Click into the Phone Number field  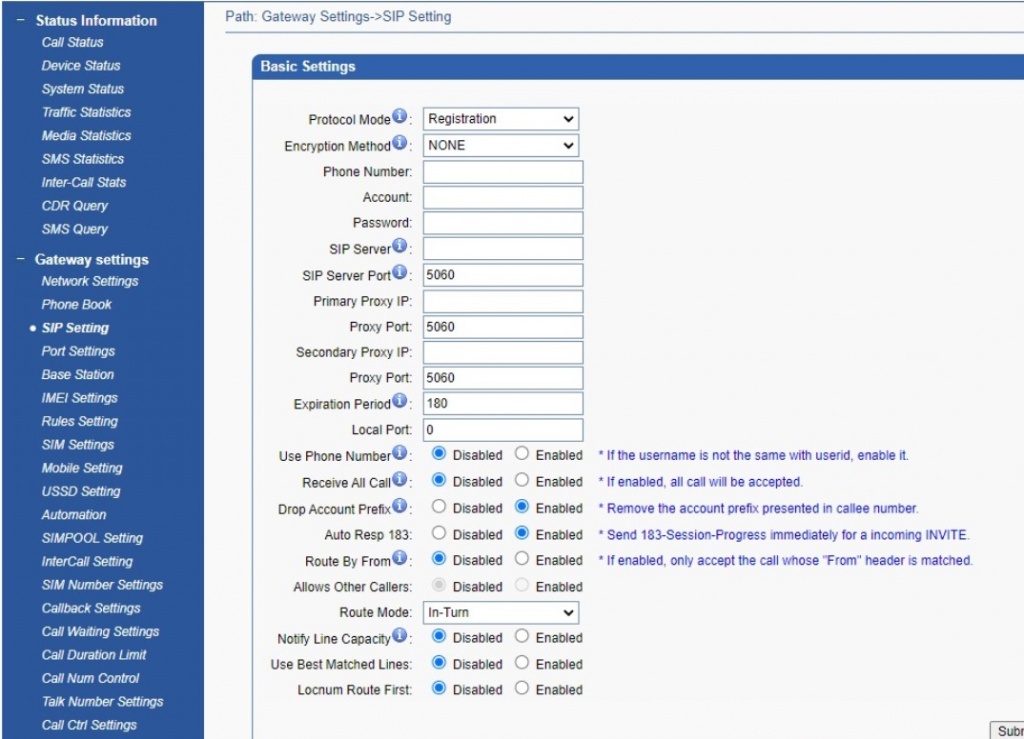pyautogui.click(x=502, y=171)
